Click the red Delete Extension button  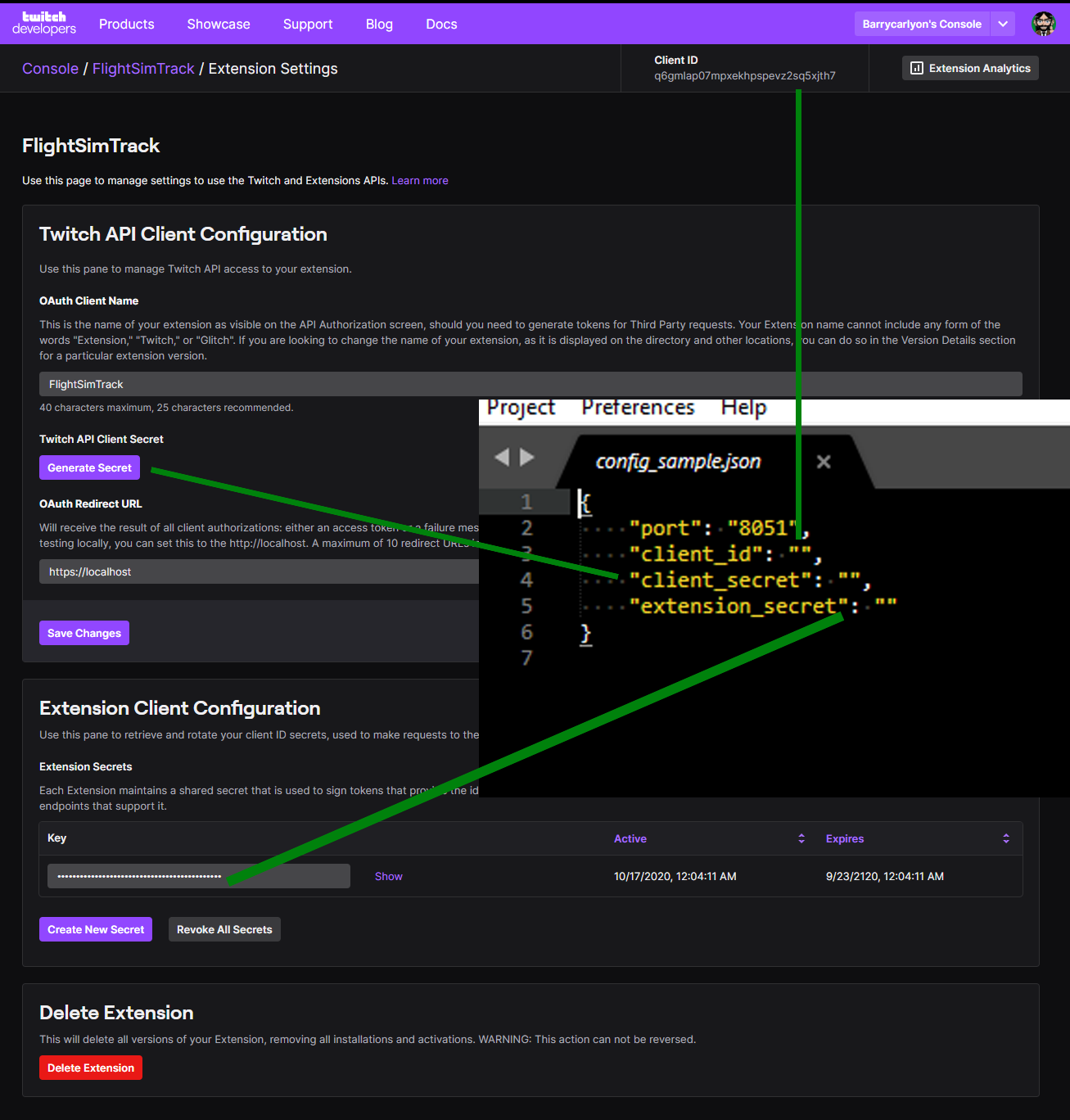[91, 1068]
